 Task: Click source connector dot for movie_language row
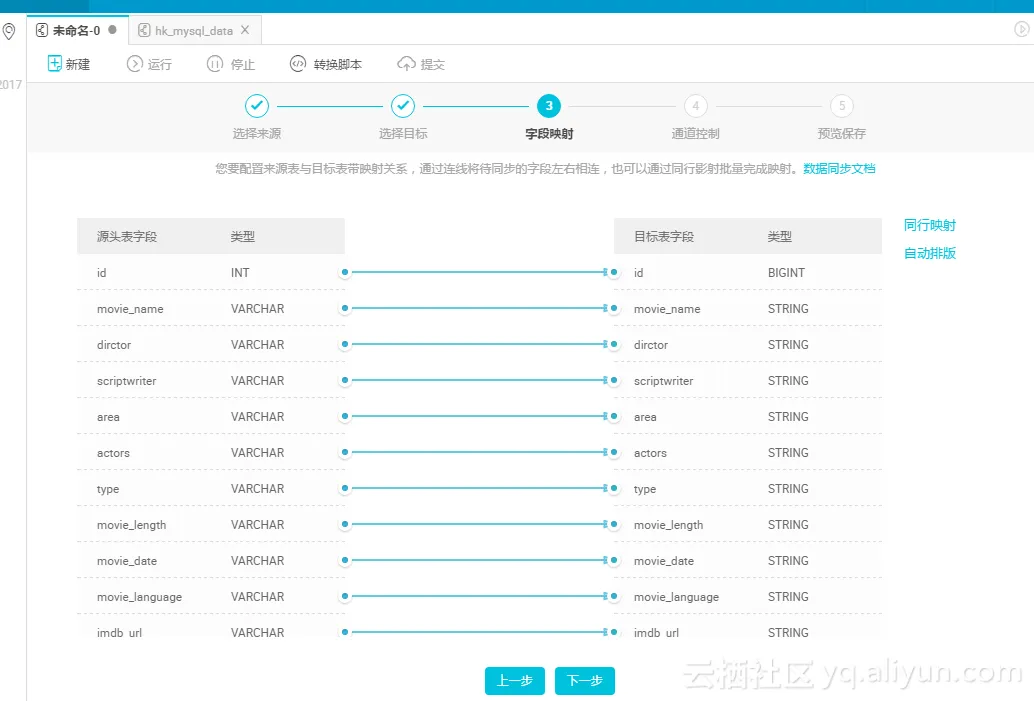pyautogui.click(x=345, y=596)
